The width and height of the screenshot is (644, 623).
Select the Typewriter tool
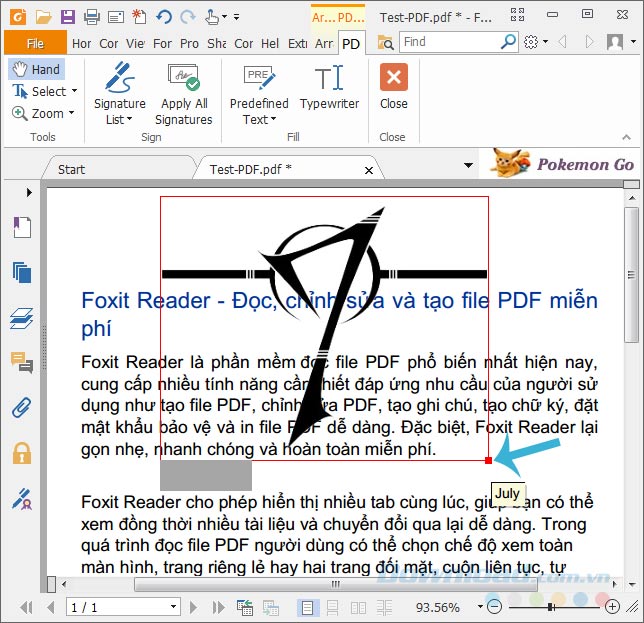pyautogui.click(x=329, y=87)
